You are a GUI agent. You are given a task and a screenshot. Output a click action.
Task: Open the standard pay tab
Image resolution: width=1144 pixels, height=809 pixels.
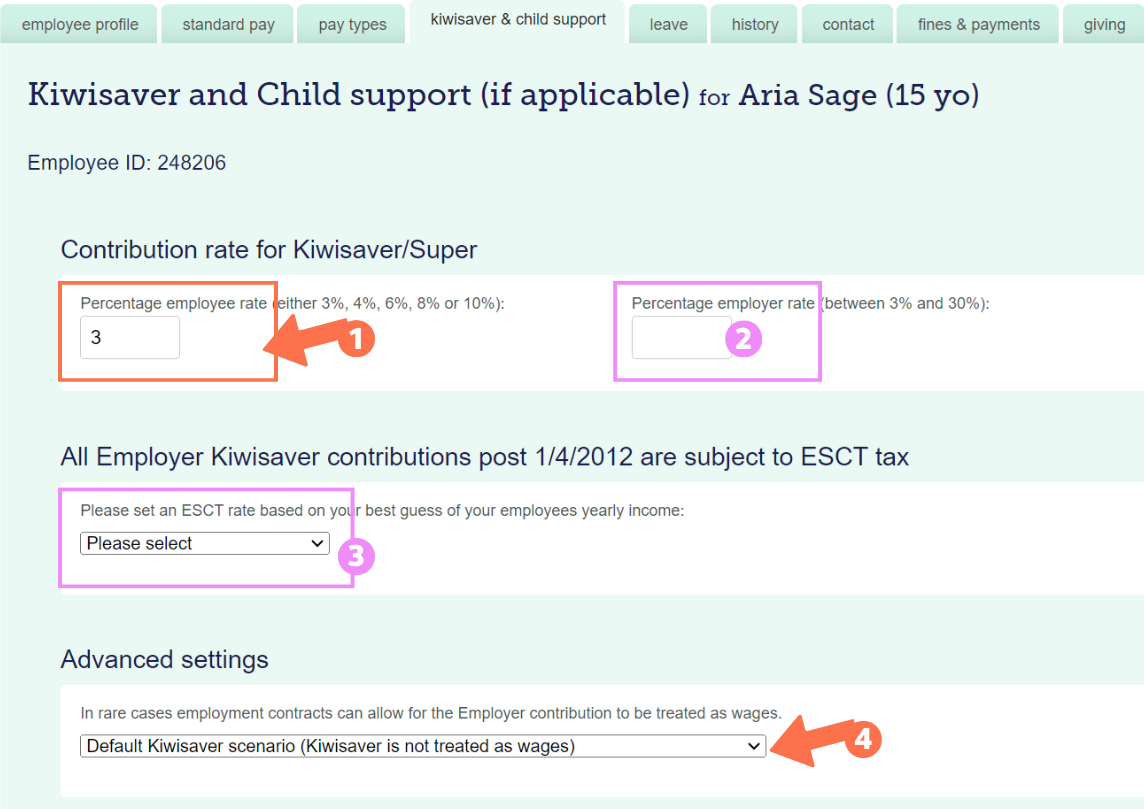click(227, 23)
